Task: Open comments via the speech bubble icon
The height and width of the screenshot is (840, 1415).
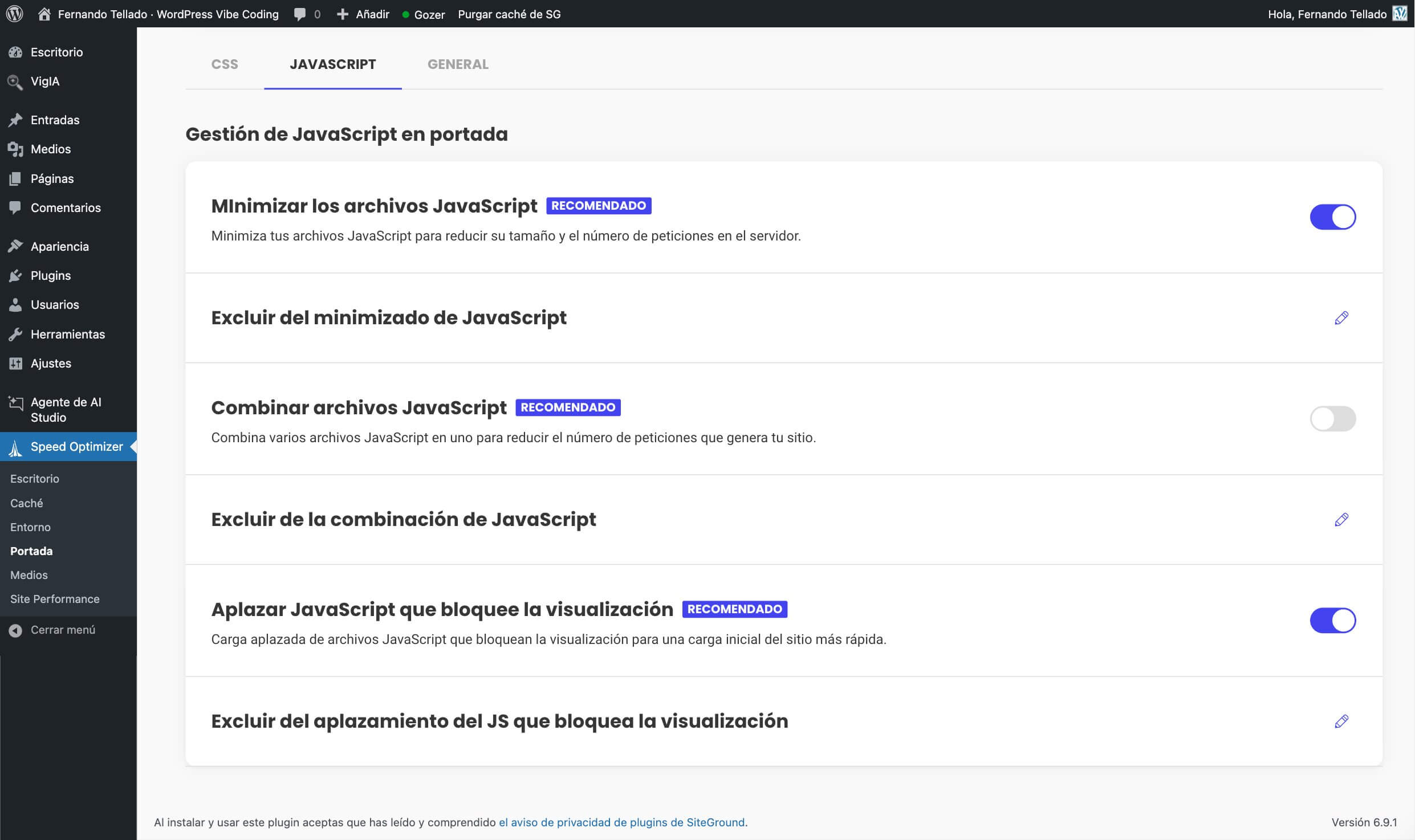Action: [x=299, y=14]
